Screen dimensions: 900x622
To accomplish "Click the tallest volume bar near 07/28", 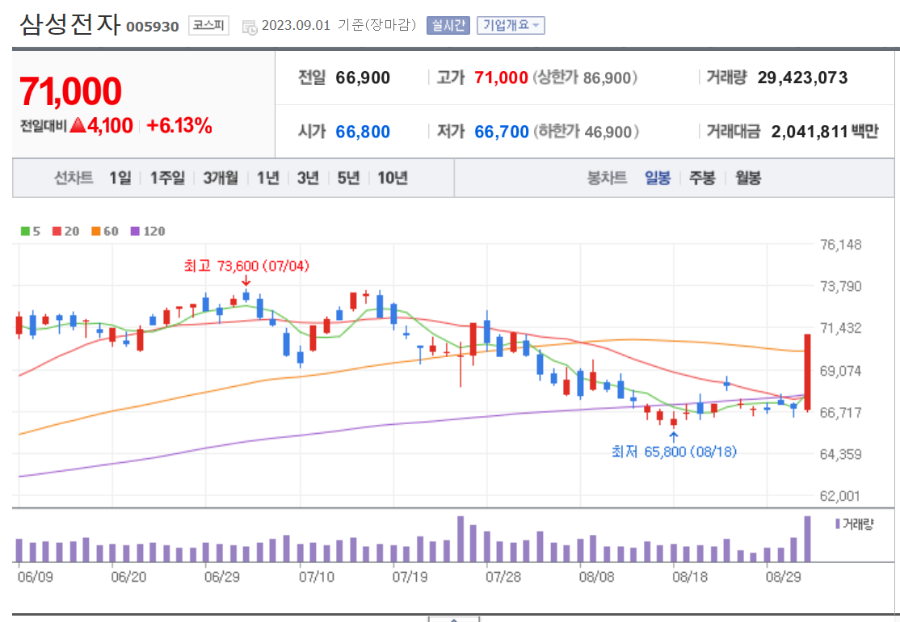I will coord(460,539).
